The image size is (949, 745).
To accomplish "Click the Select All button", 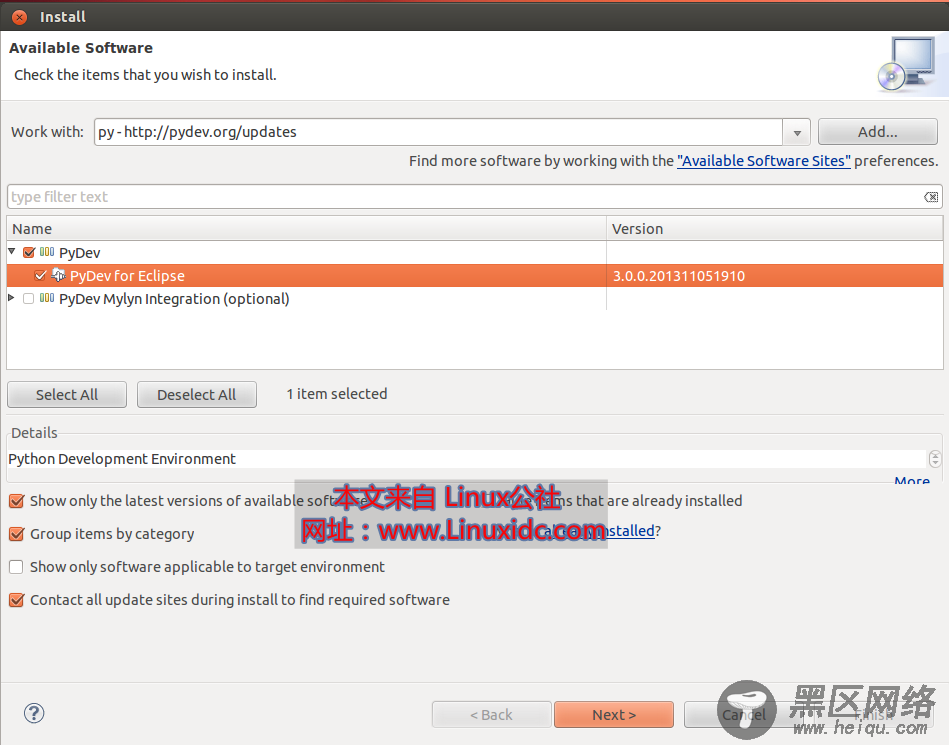I will tap(67, 395).
